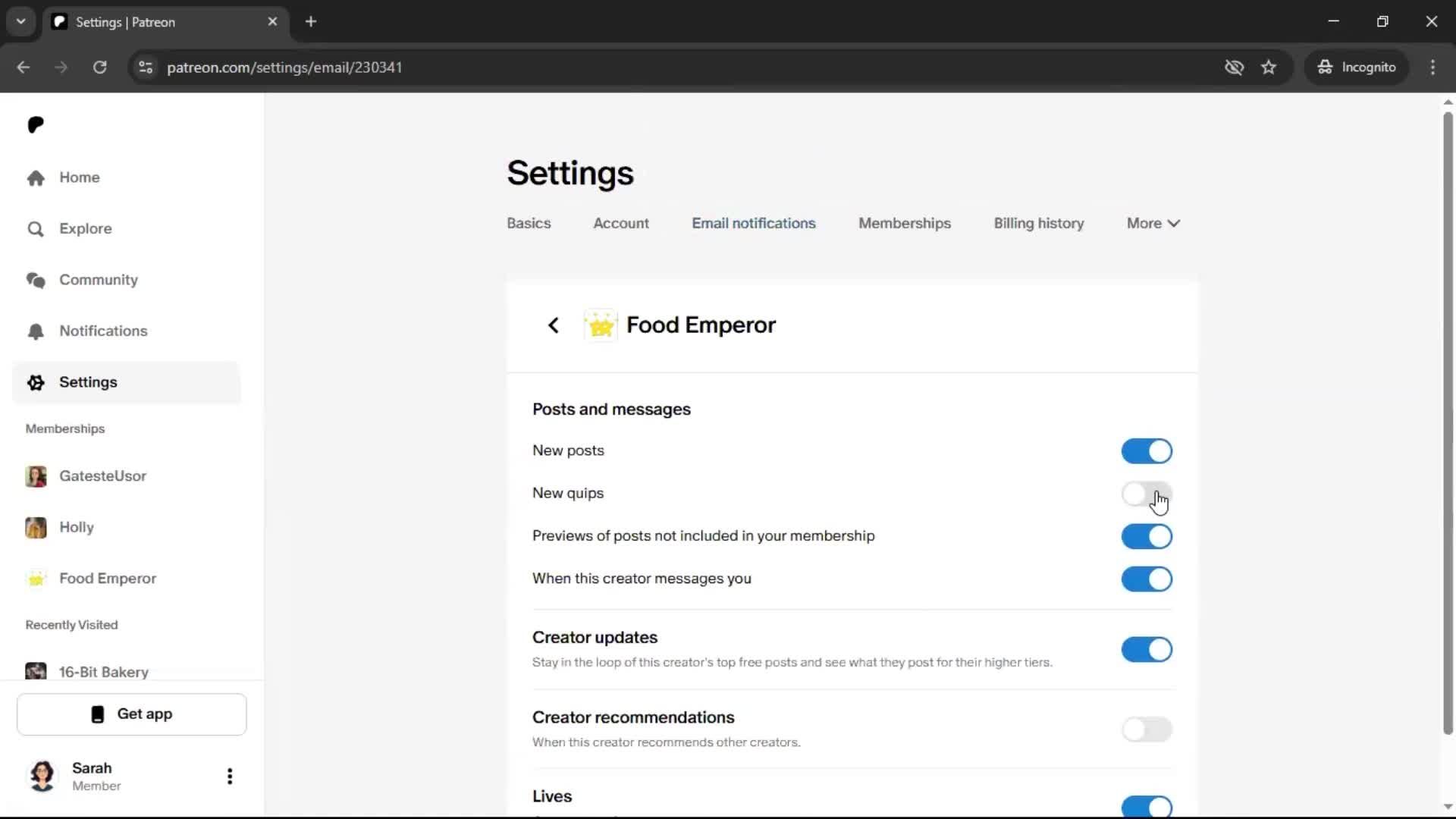Enable Creator recommendations toggle
This screenshot has height=819, width=1456.
[x=1147, y=730]
